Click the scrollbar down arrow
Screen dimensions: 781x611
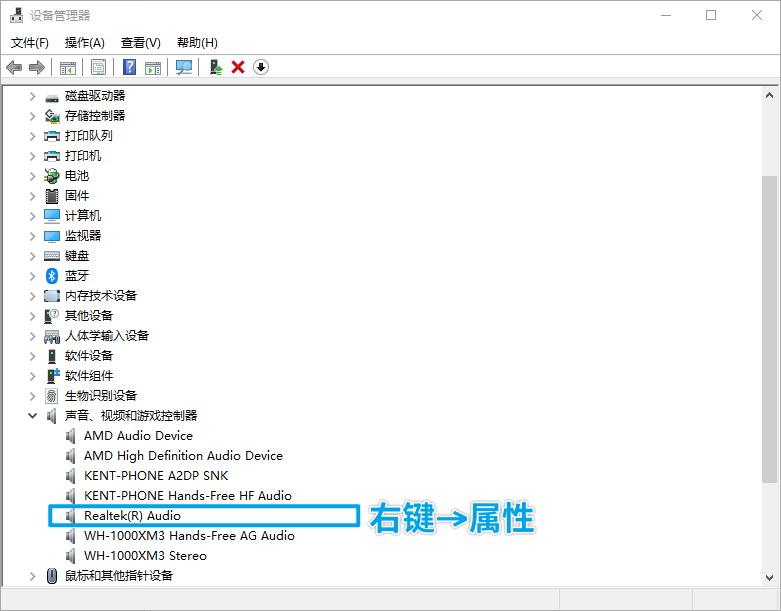tap(769, 578)
